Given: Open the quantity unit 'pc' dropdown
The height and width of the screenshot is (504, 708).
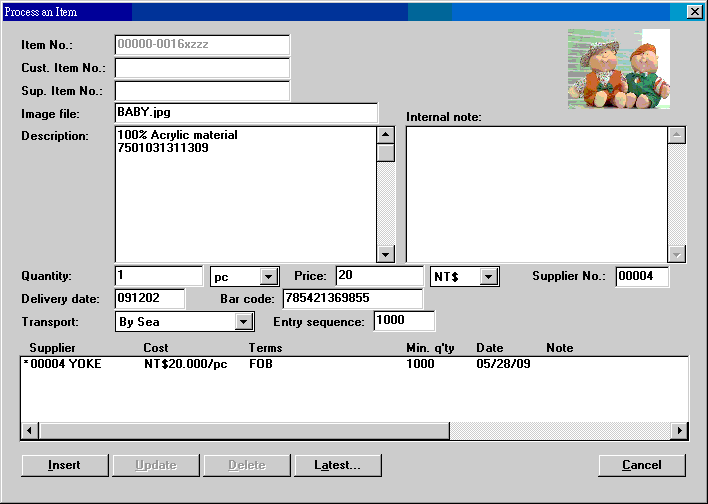Looking at the screenshot, I should [269, 276].
